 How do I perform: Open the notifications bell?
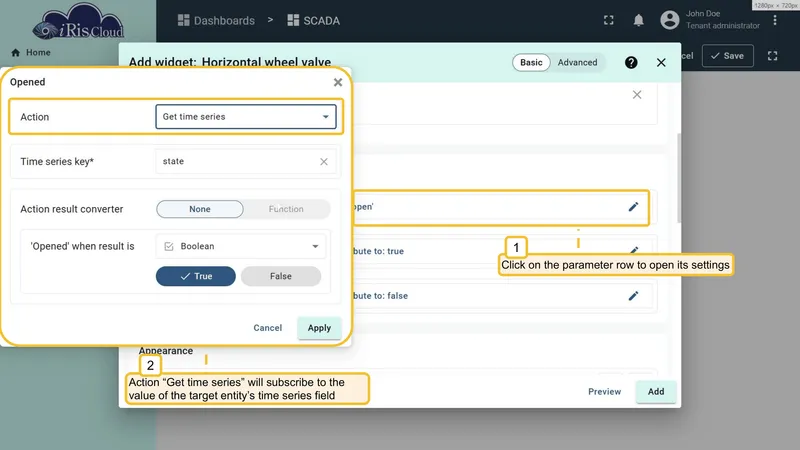(x=638, y=20)
